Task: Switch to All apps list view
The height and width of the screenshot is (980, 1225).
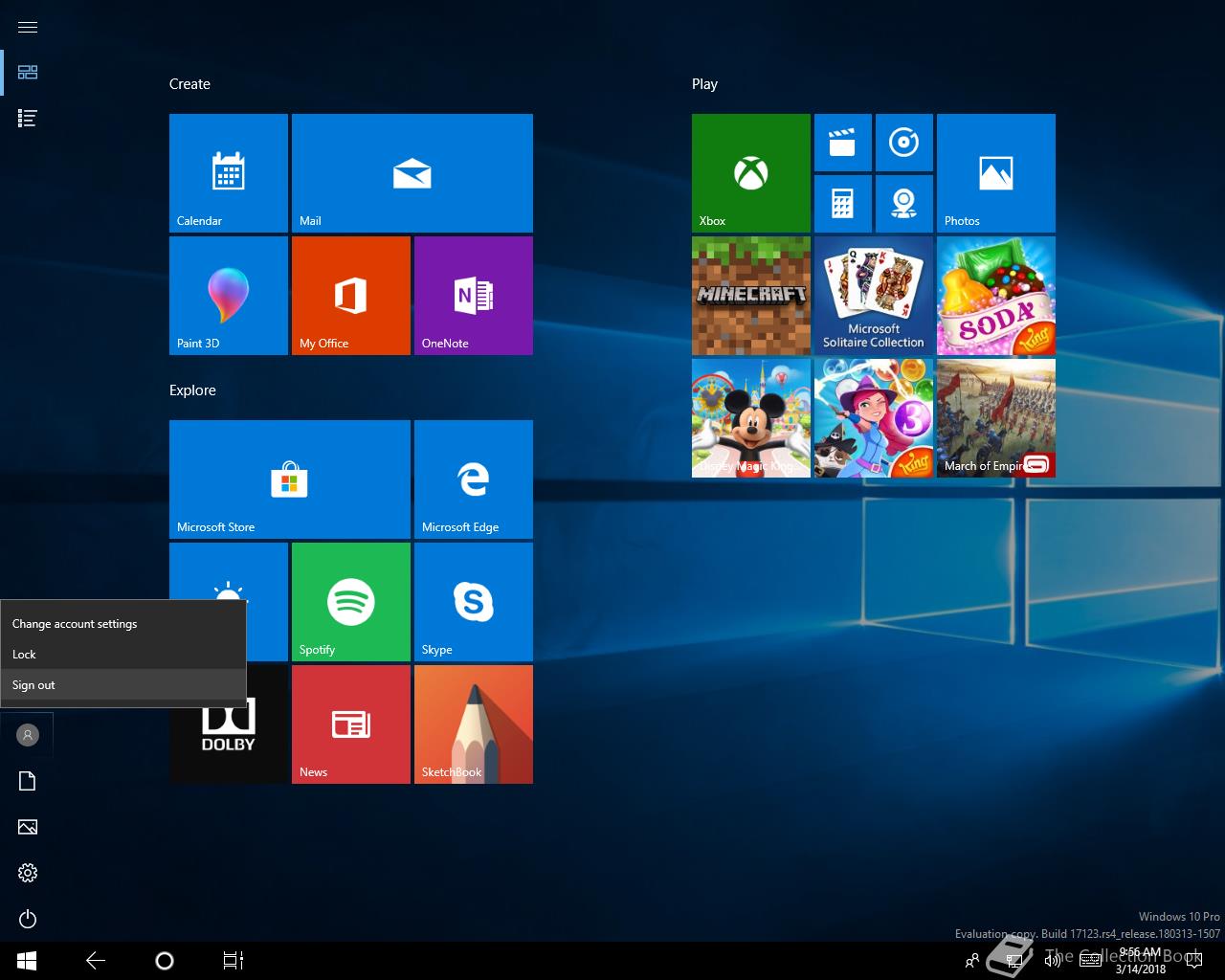Action: click(x=28, y=119)
